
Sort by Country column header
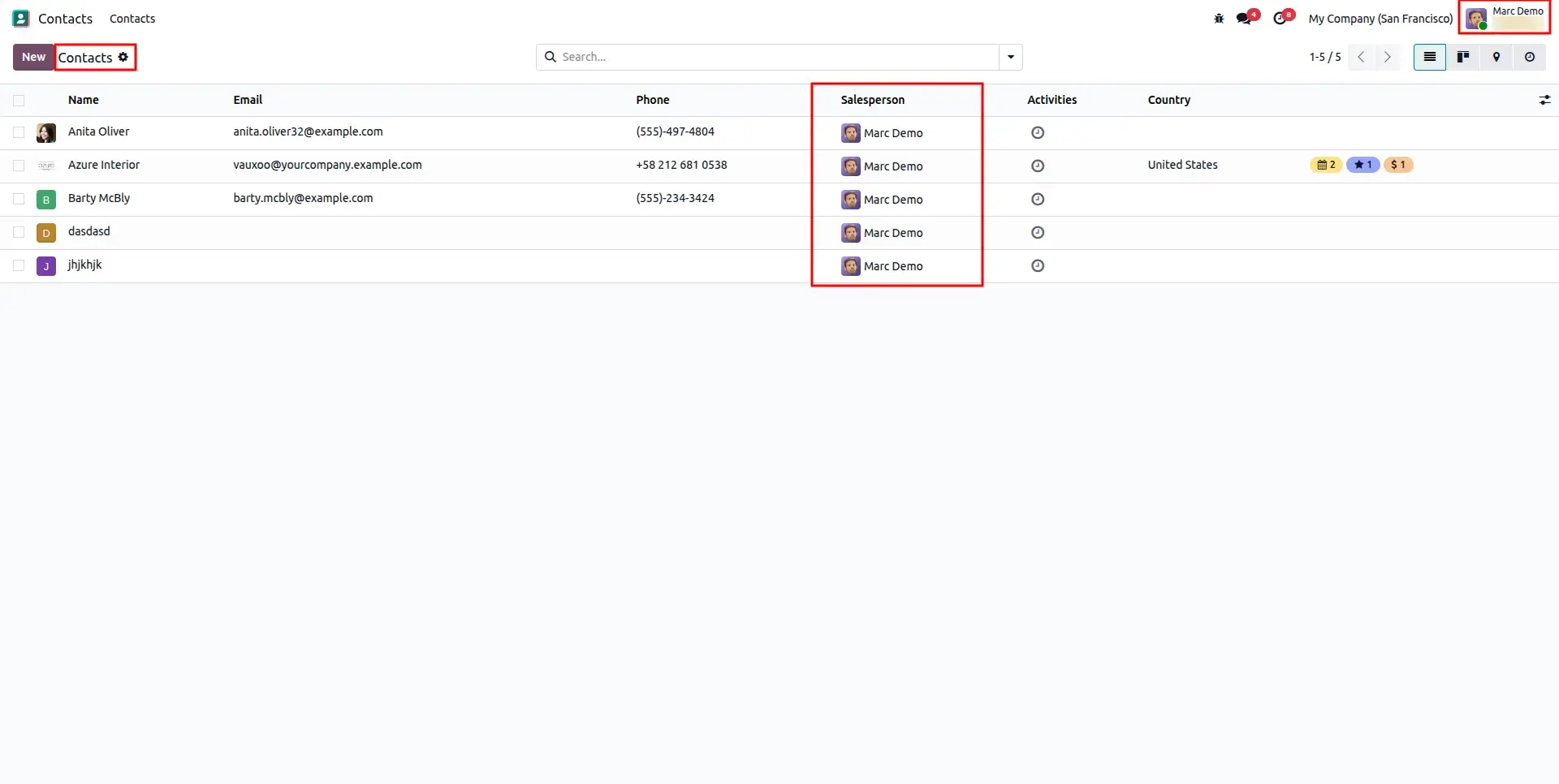click(1169, 100)
